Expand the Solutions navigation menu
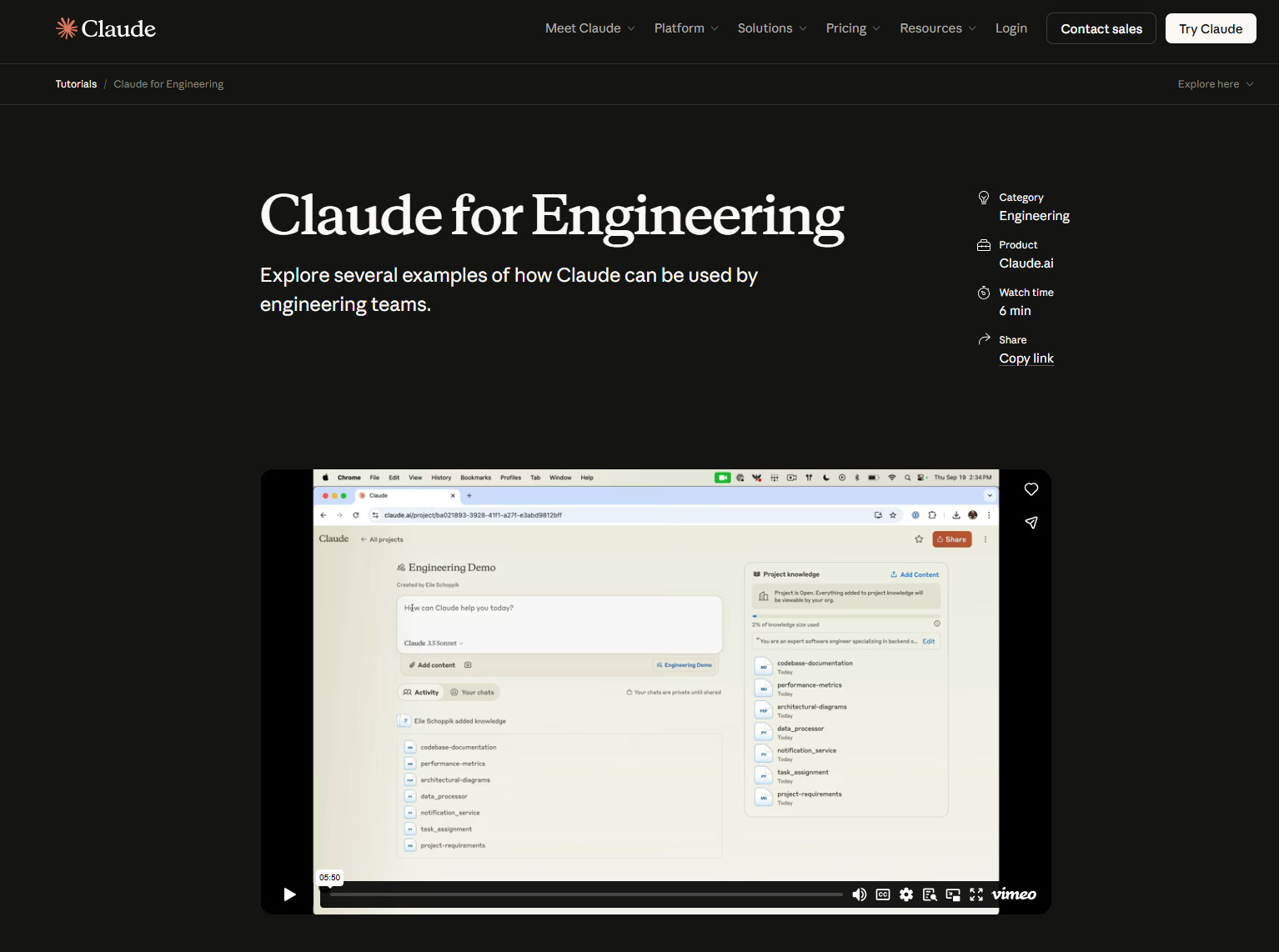The width and height of the screenshot is (1279, 952). [x=772, y=28]
